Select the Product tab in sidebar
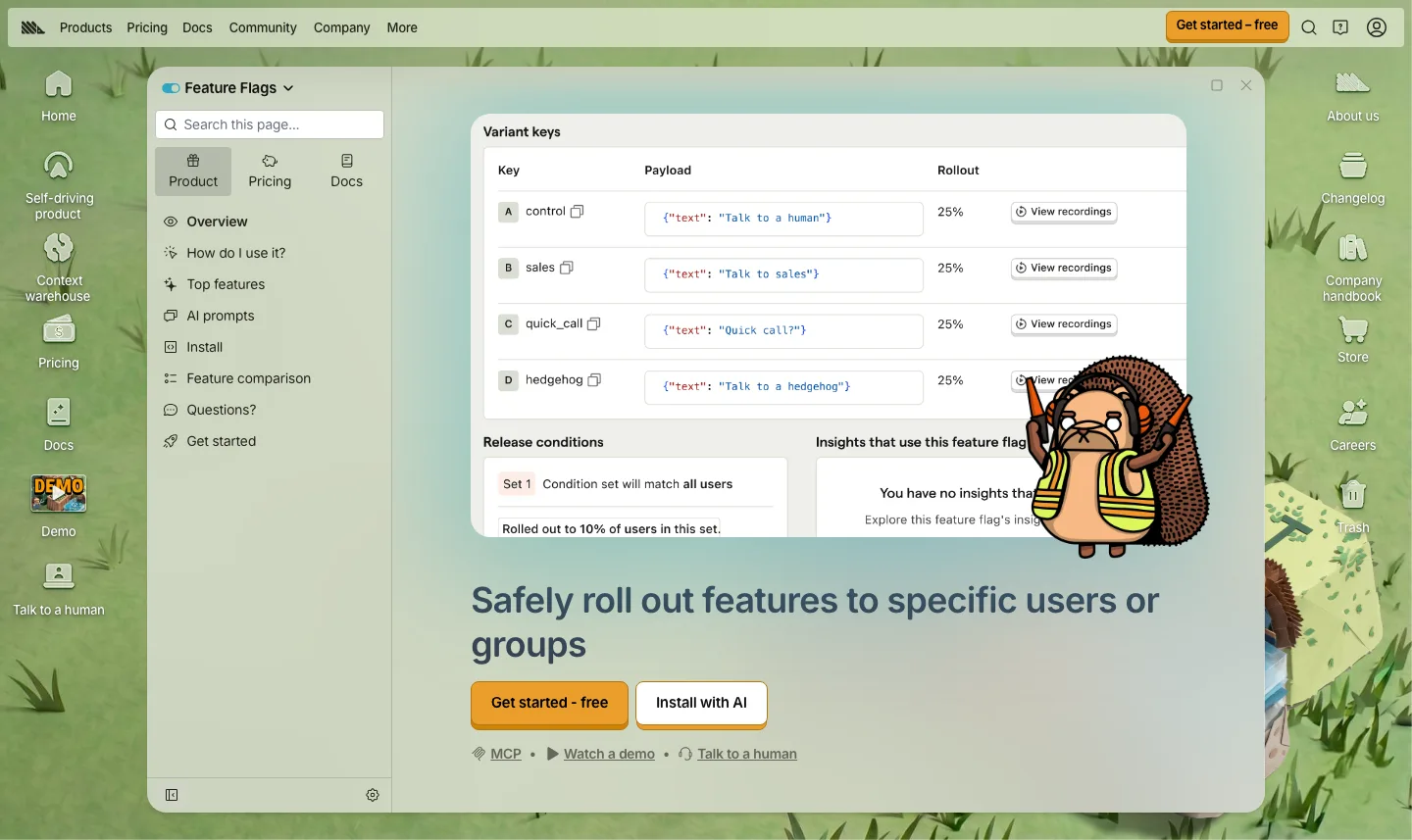This screenshot has width=1412, height=840. pyautogui.click(x=193, y=172)
